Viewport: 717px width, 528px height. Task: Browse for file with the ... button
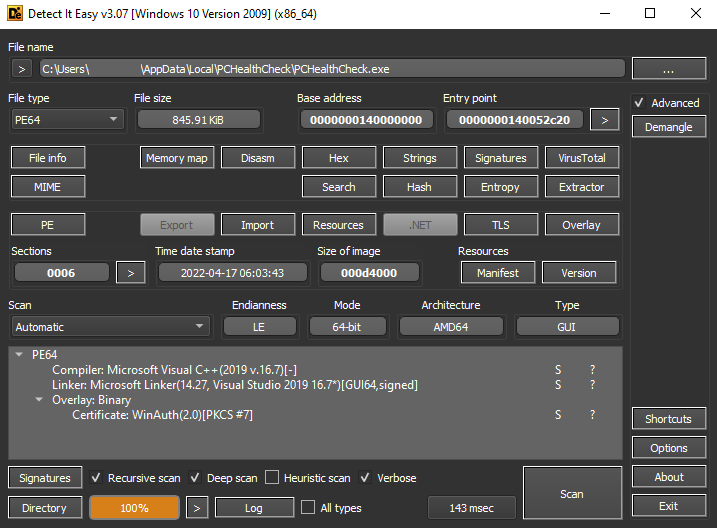(669, 69)
